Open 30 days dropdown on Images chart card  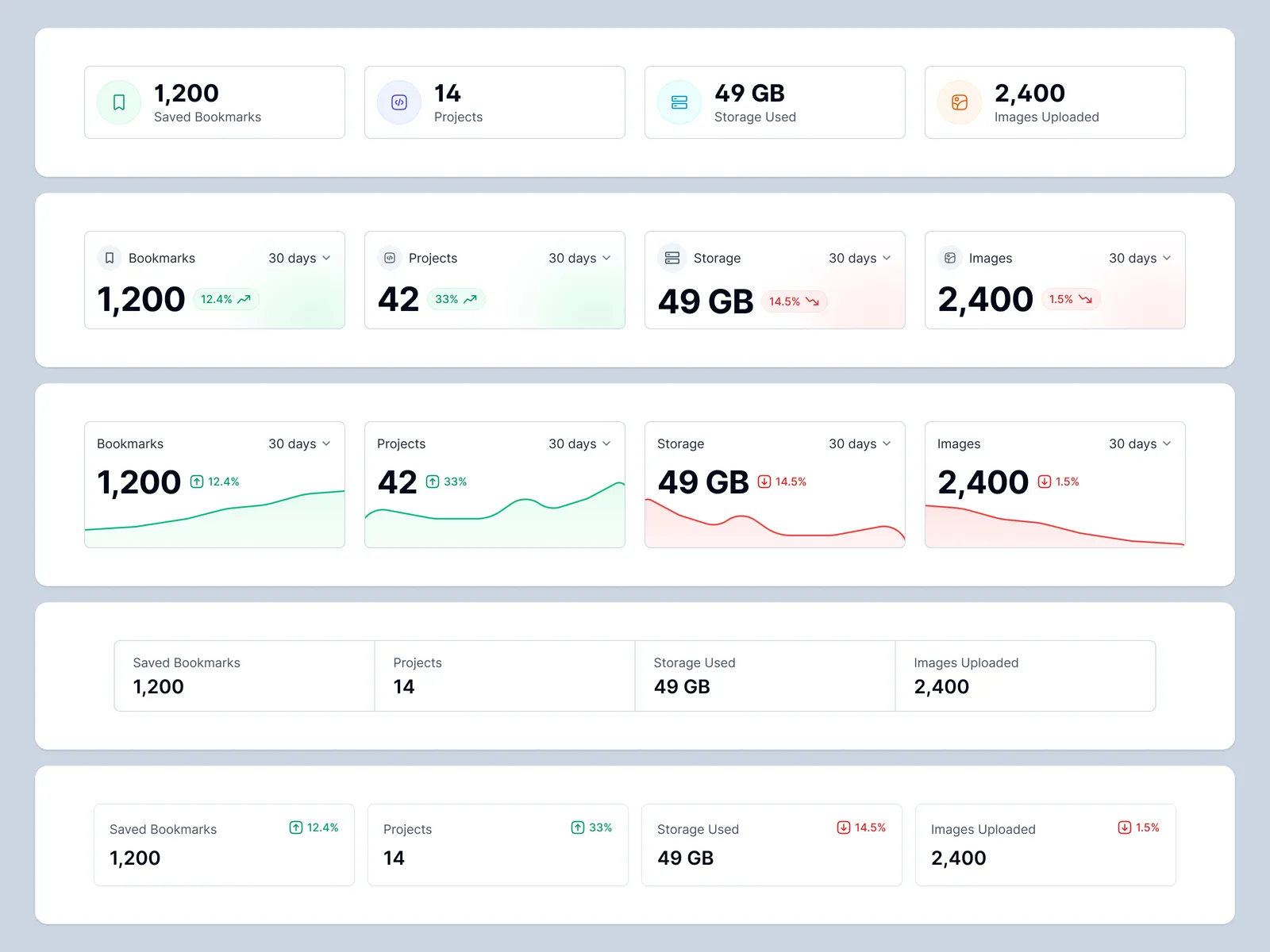tap(1140, 443)
